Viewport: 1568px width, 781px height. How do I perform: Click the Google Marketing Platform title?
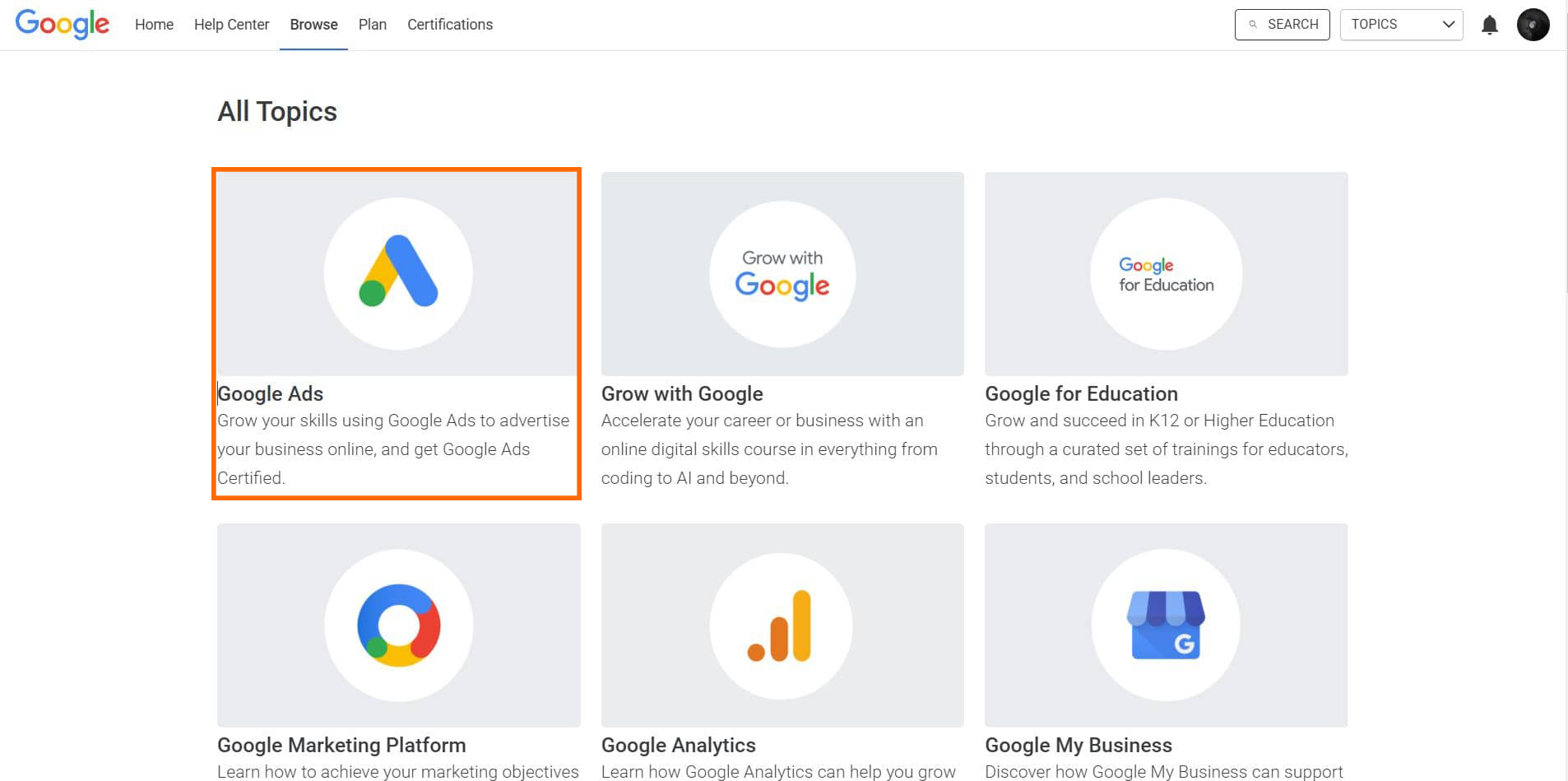(341, 746)
